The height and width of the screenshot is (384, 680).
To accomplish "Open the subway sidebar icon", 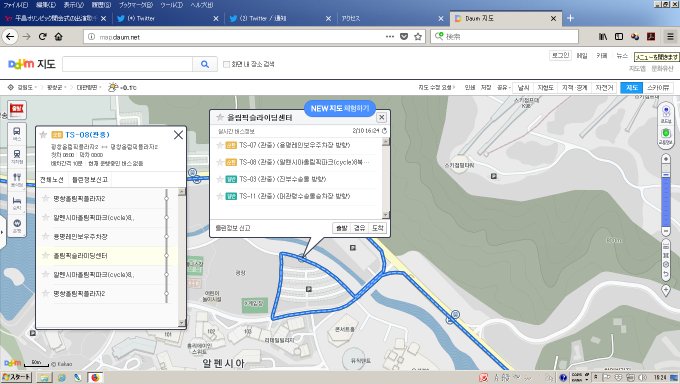I will [16, 156].
